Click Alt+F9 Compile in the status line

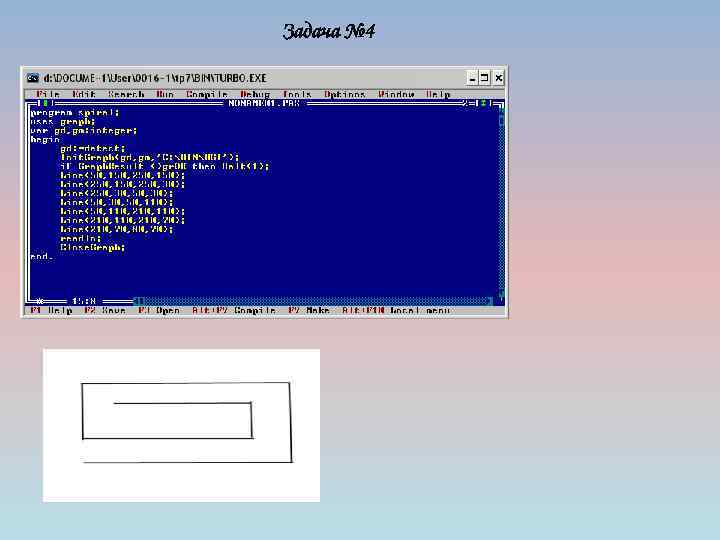click(234, 310)
